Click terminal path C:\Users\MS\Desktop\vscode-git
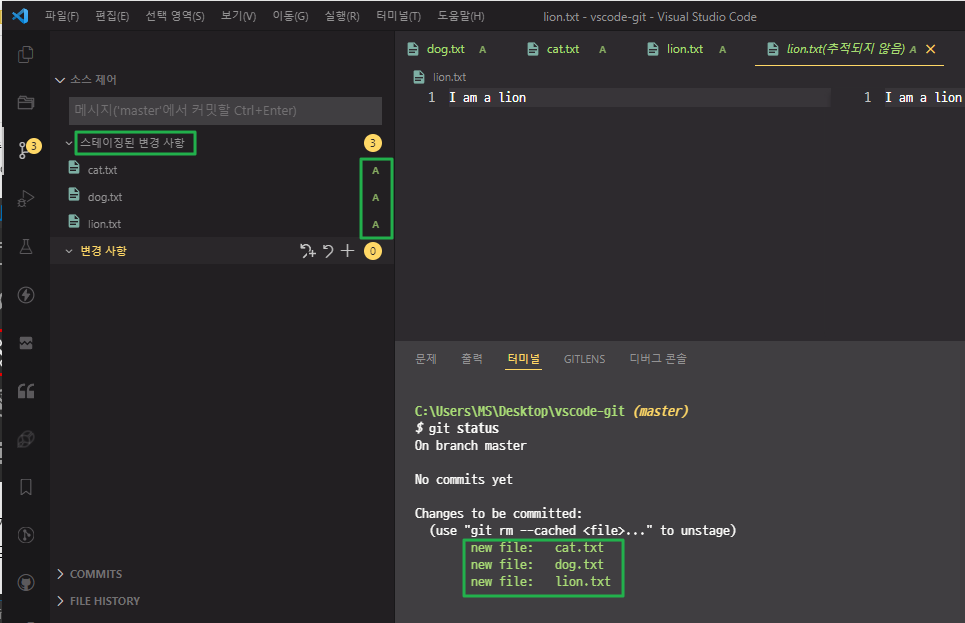The height and width of the screenshot is (623, 965). pos(519,411)
